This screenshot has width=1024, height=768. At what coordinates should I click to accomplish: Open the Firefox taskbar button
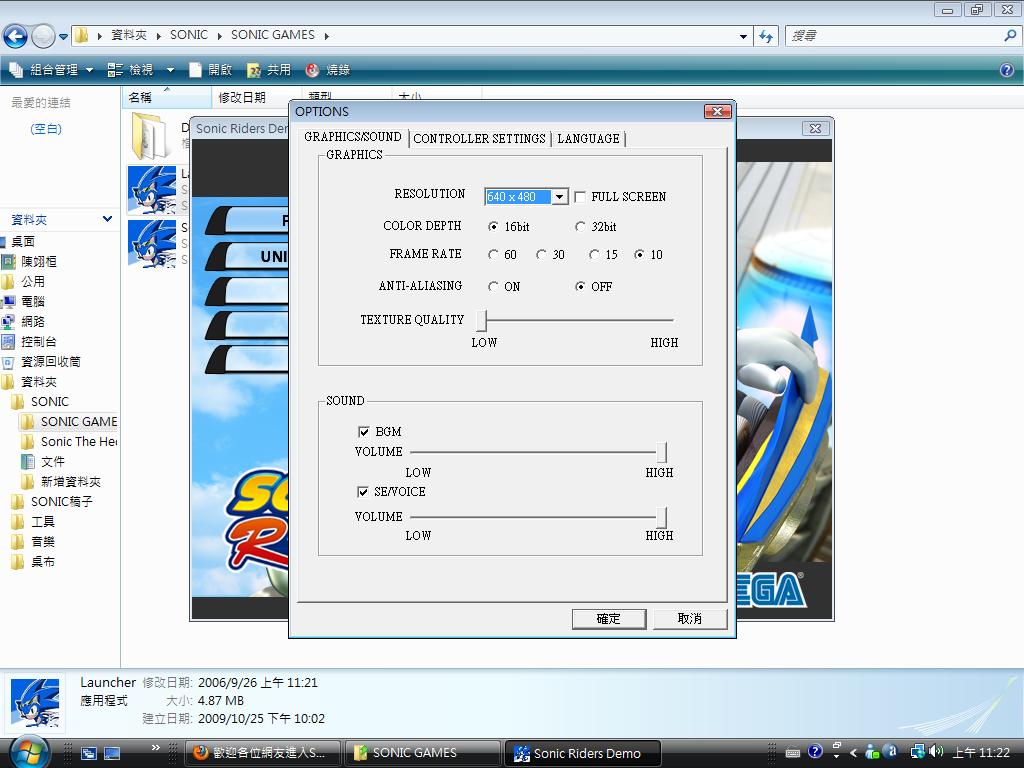262,753
